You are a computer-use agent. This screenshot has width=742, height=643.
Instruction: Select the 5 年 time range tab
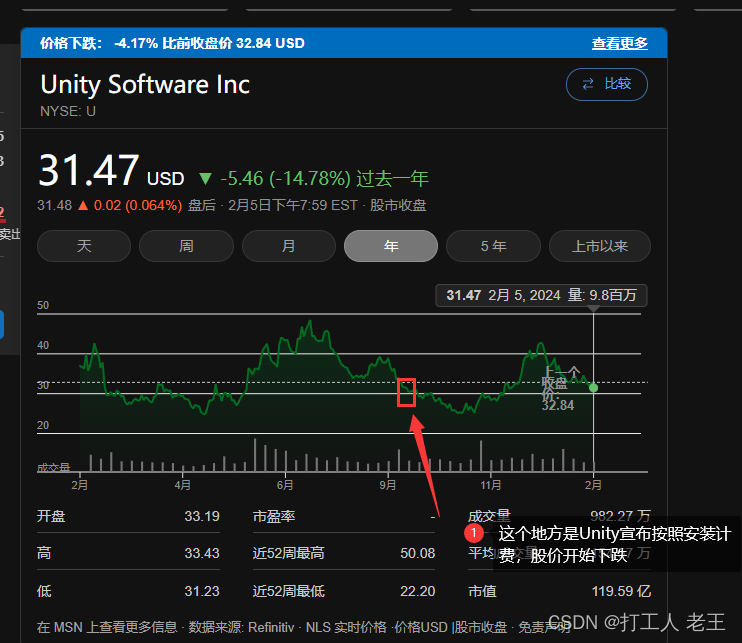pos(494,246)
